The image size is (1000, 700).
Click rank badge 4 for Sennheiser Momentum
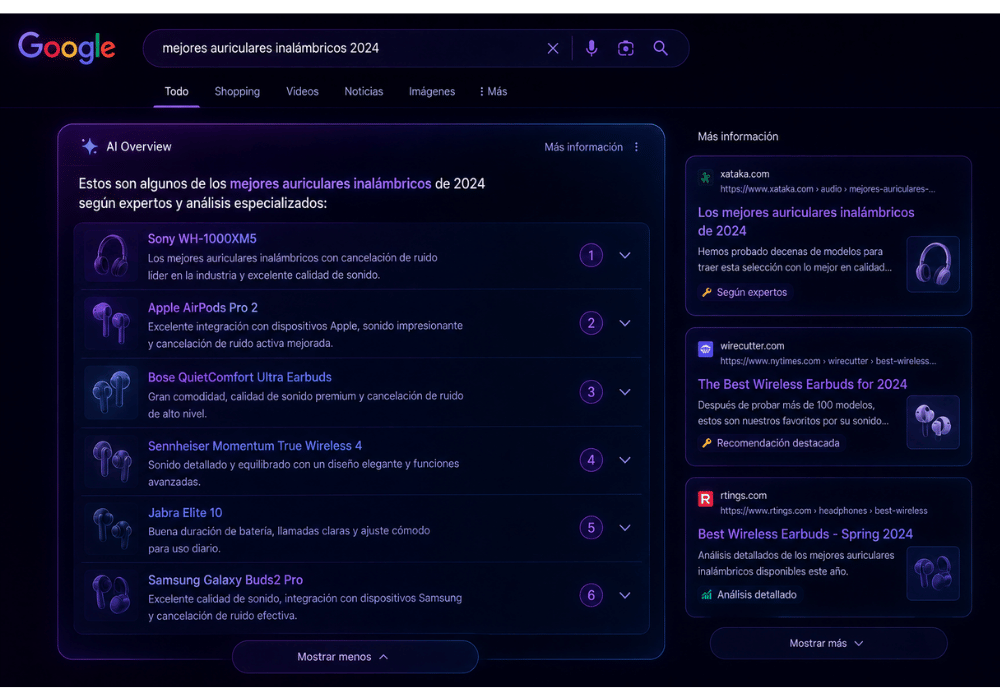(x=591, y=460)
